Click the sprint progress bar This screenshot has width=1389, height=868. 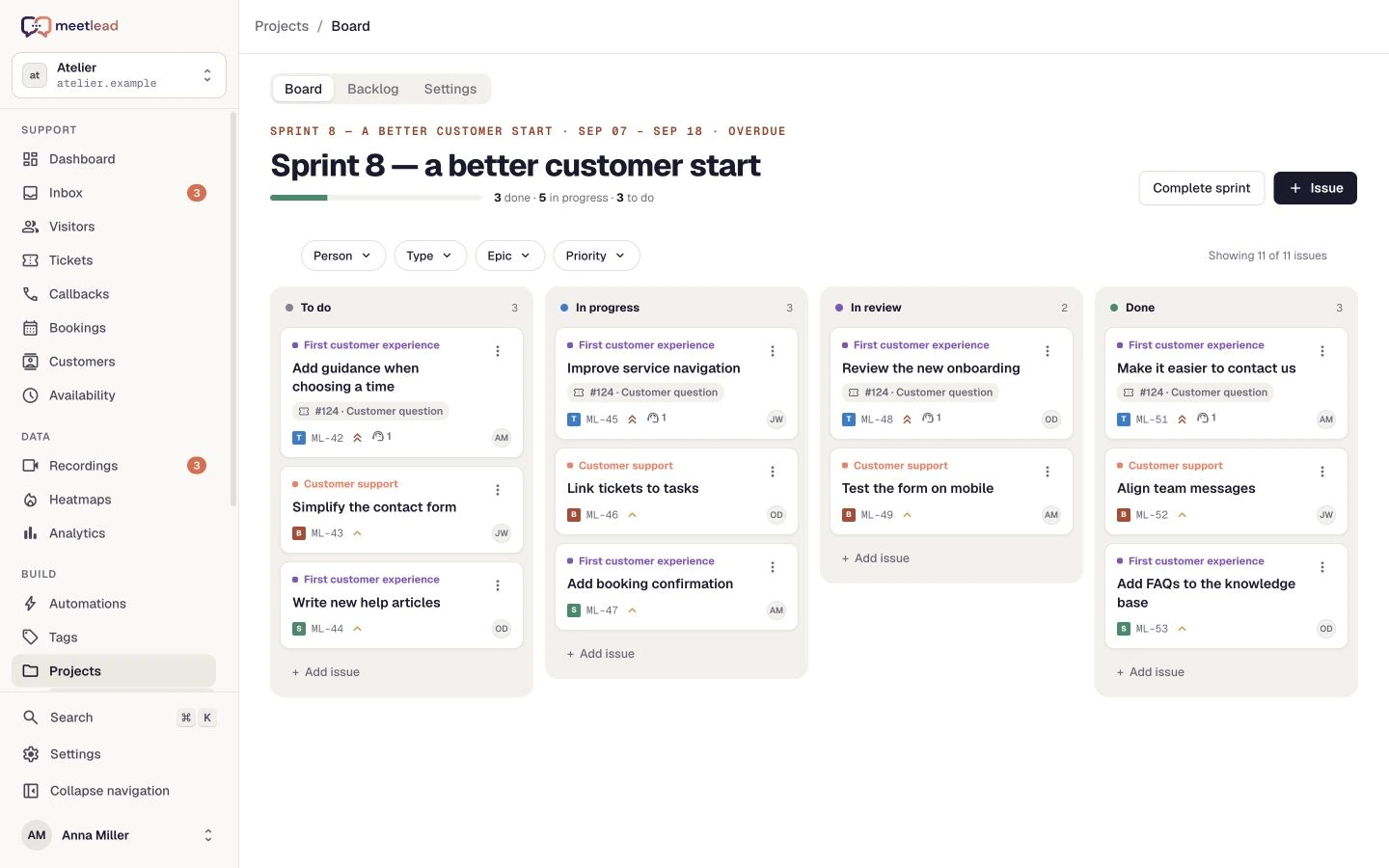click(376, 198)
